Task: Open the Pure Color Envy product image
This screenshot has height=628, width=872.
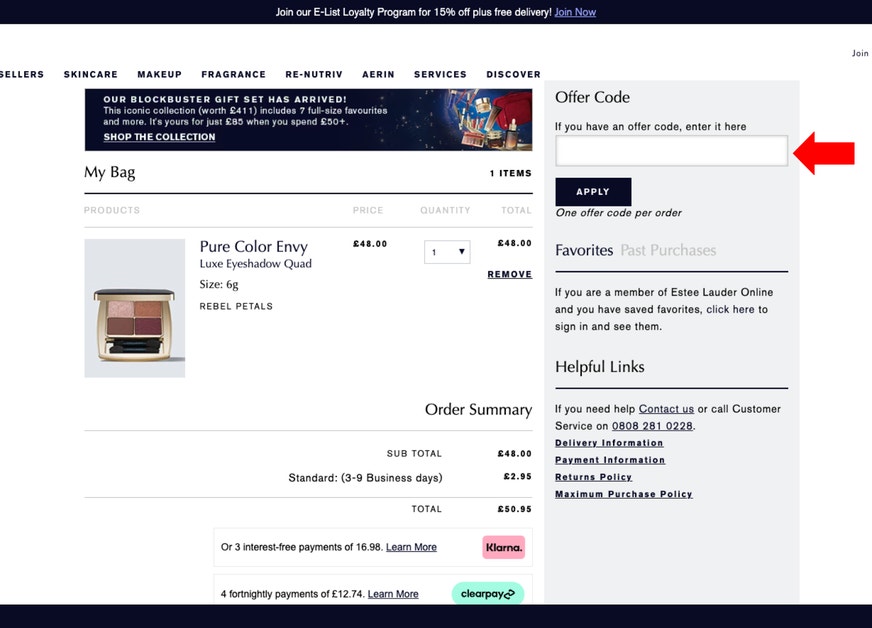Action: click(x=135, y=308)
